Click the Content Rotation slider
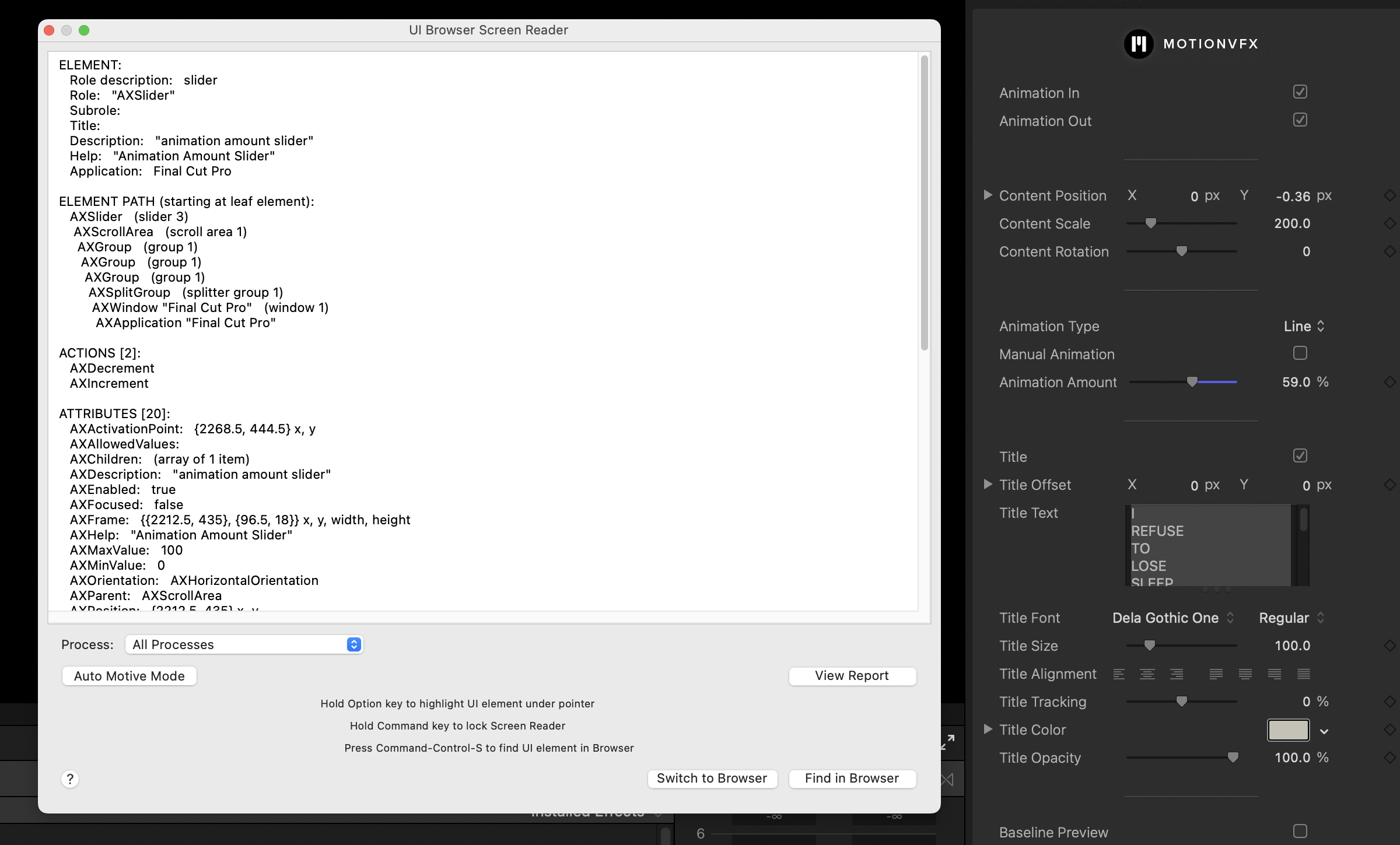This screenshot has height=845, width=1400. pyautogui.click(x=1181, y=251)
